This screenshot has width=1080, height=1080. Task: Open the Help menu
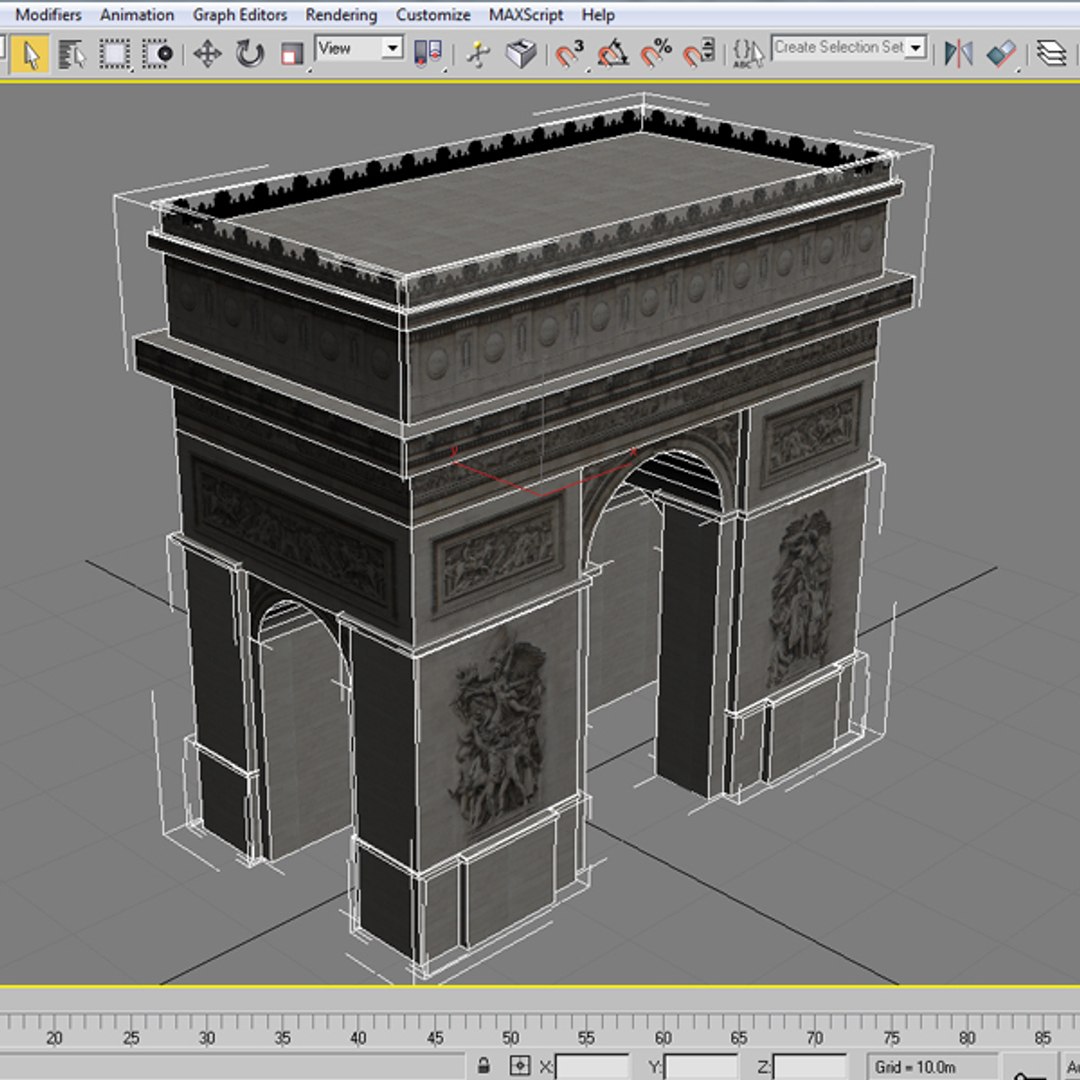coord(598,14)
